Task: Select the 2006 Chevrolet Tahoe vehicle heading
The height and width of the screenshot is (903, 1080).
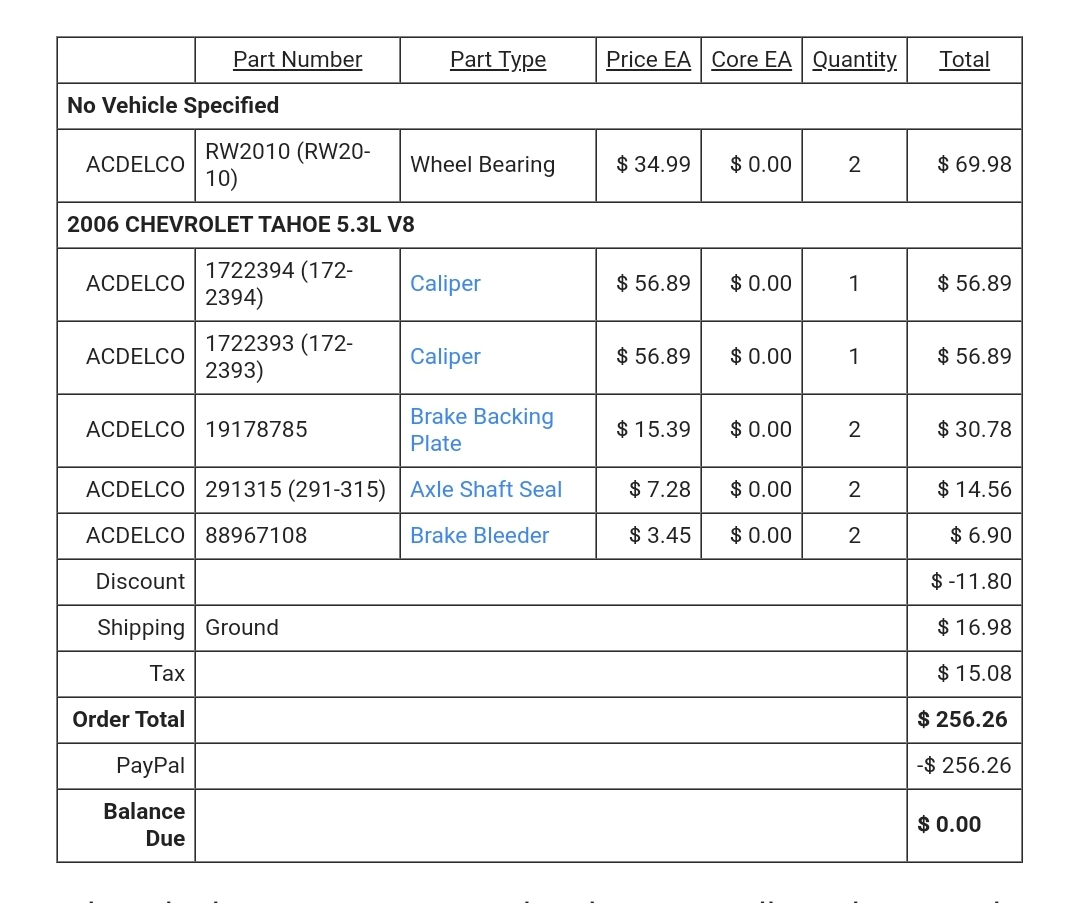Action: tap(241, 225)
